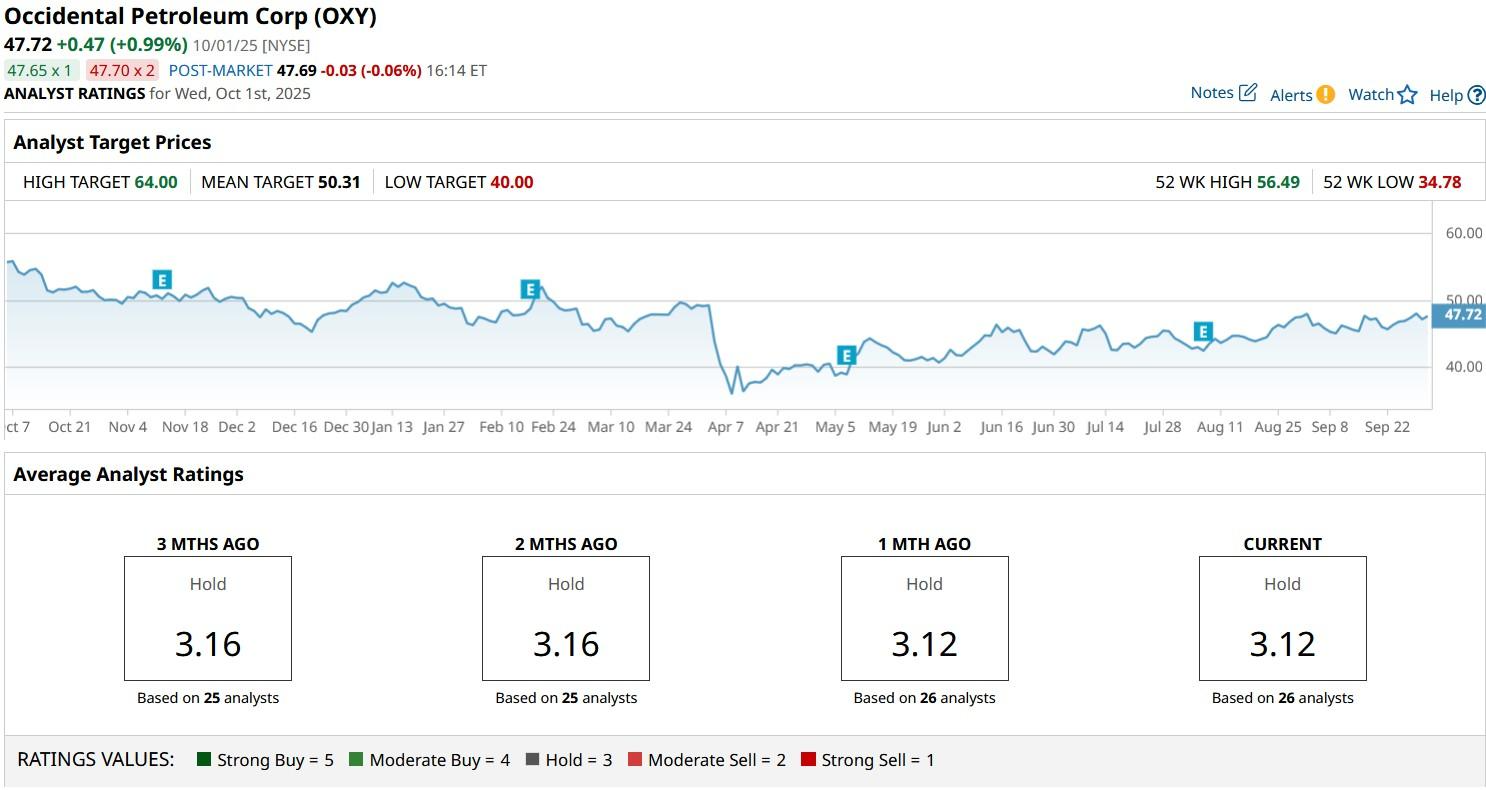This screenshot has width=1486, height=790.
Task: Toggle OXY on the watchlist
Action: [1408, 94]
